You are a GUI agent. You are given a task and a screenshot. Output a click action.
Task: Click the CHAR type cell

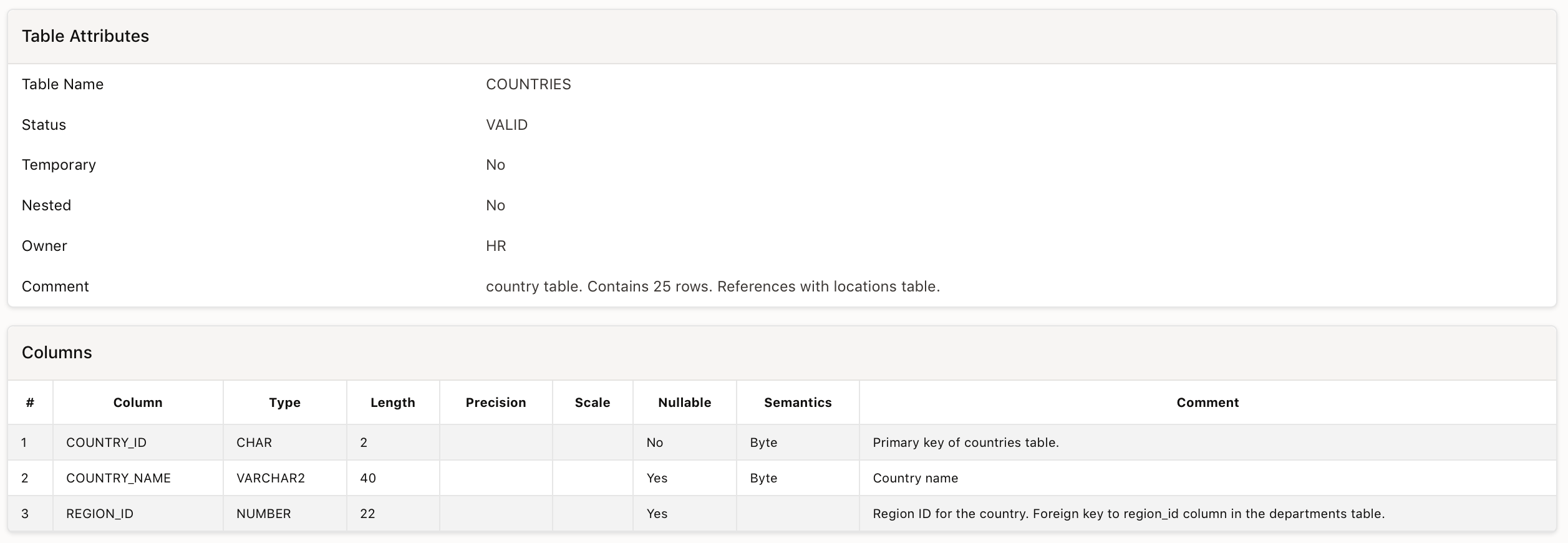pos(284,443)
